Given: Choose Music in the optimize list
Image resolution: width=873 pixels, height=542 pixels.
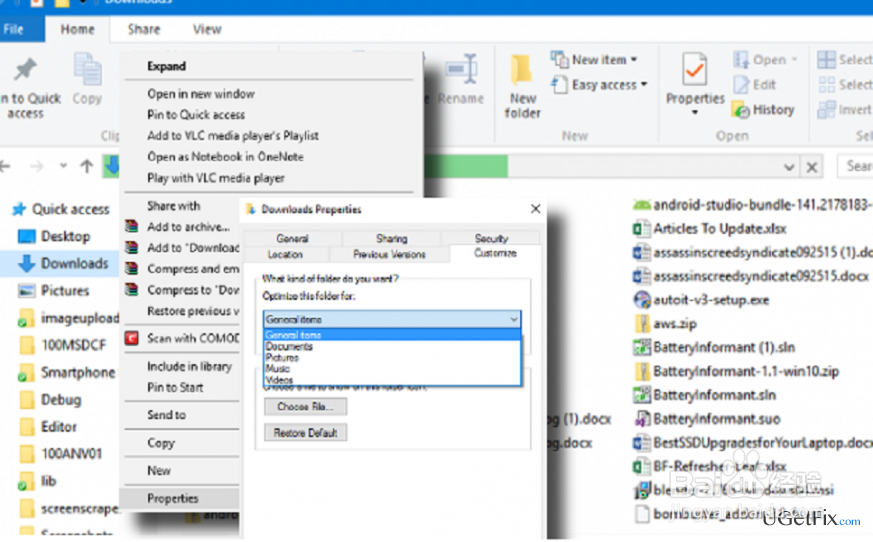Looking at the screenshot, I should [392, 368].
